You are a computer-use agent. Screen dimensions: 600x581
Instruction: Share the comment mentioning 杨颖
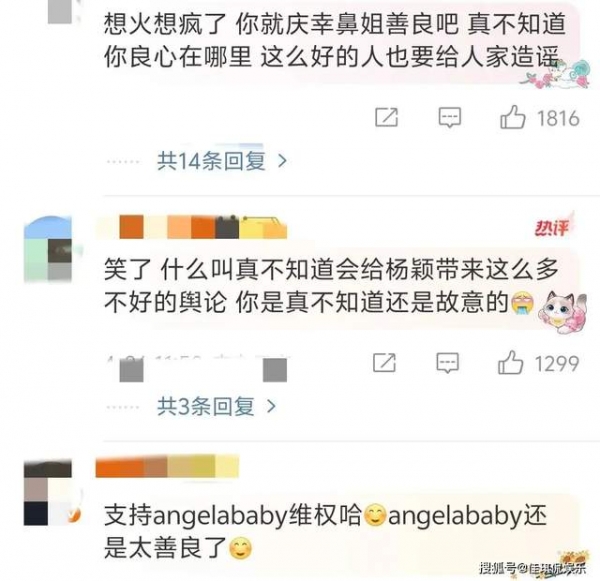(385, 362)
